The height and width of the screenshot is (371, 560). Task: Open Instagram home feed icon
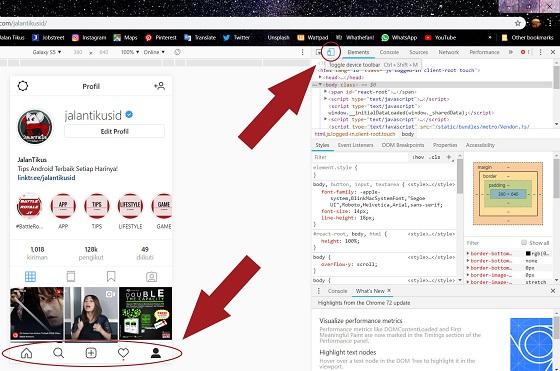pyautogui.click(x=26, y=353)
